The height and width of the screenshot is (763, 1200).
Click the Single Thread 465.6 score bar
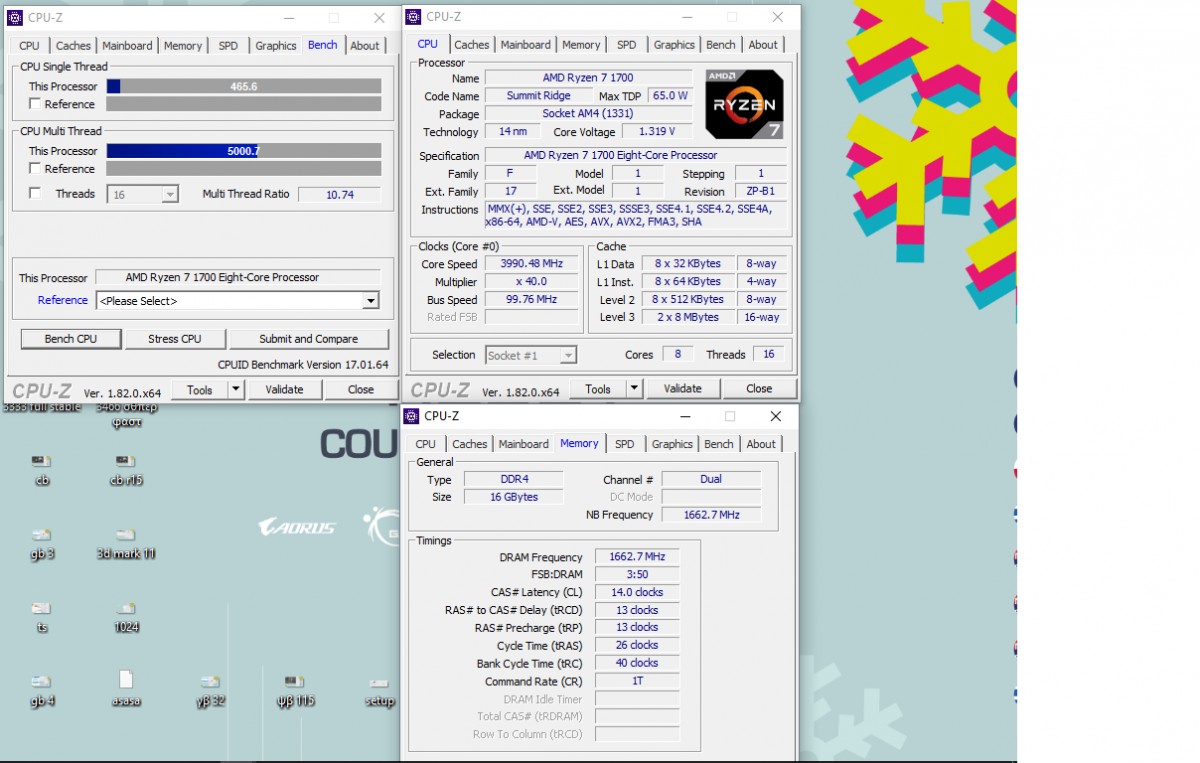244,86
